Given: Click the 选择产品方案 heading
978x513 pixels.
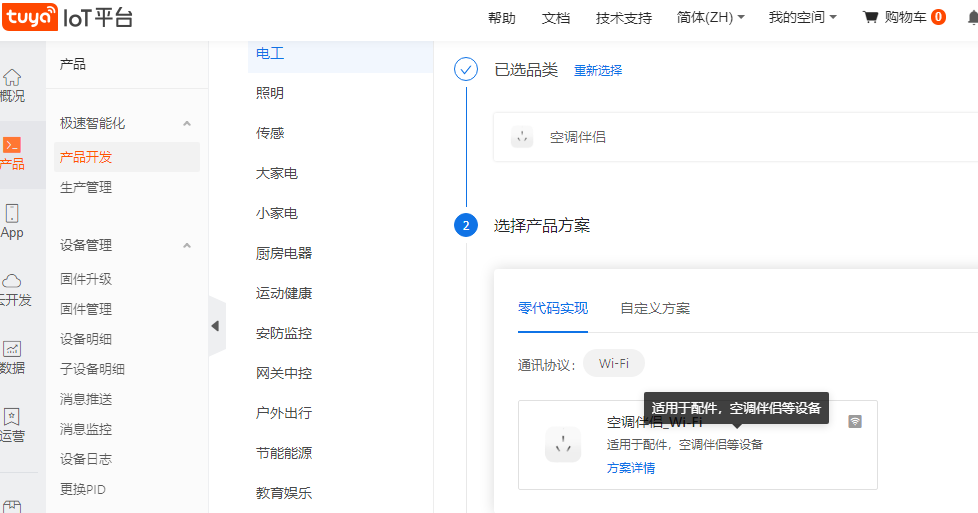Looking at the screenshot, I should pos(542,225).
